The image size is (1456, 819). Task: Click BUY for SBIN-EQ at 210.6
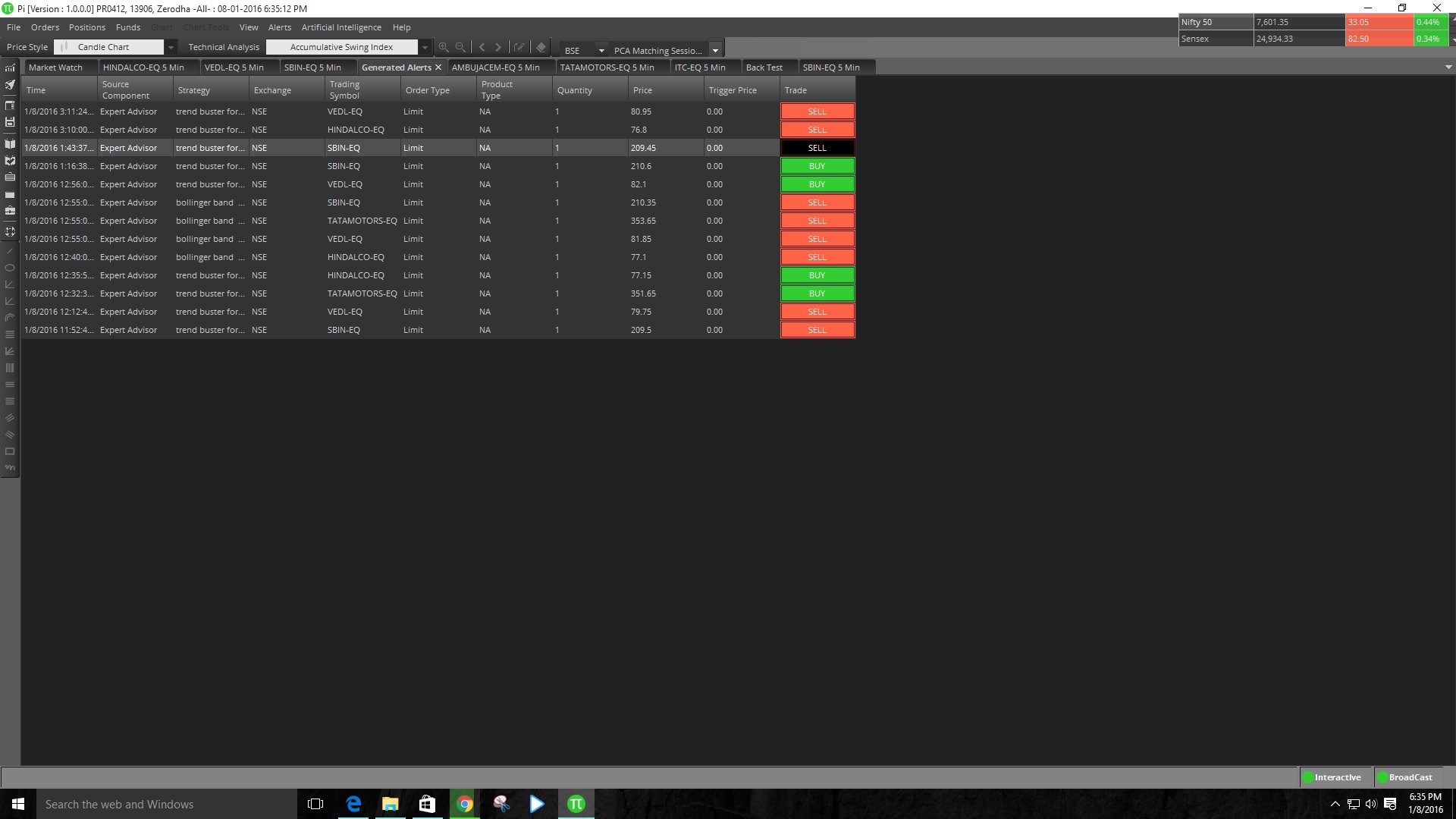coord(817,166)
